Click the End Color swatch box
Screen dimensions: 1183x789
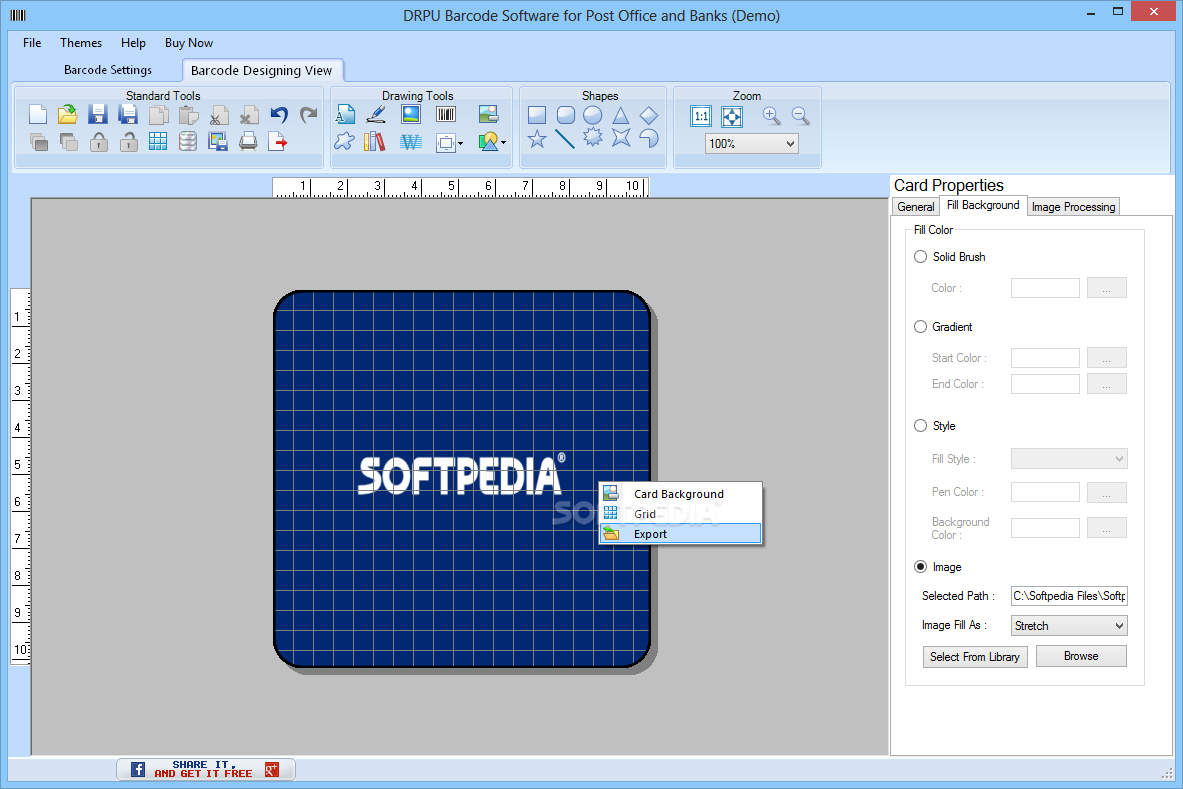coord(1045,384)
